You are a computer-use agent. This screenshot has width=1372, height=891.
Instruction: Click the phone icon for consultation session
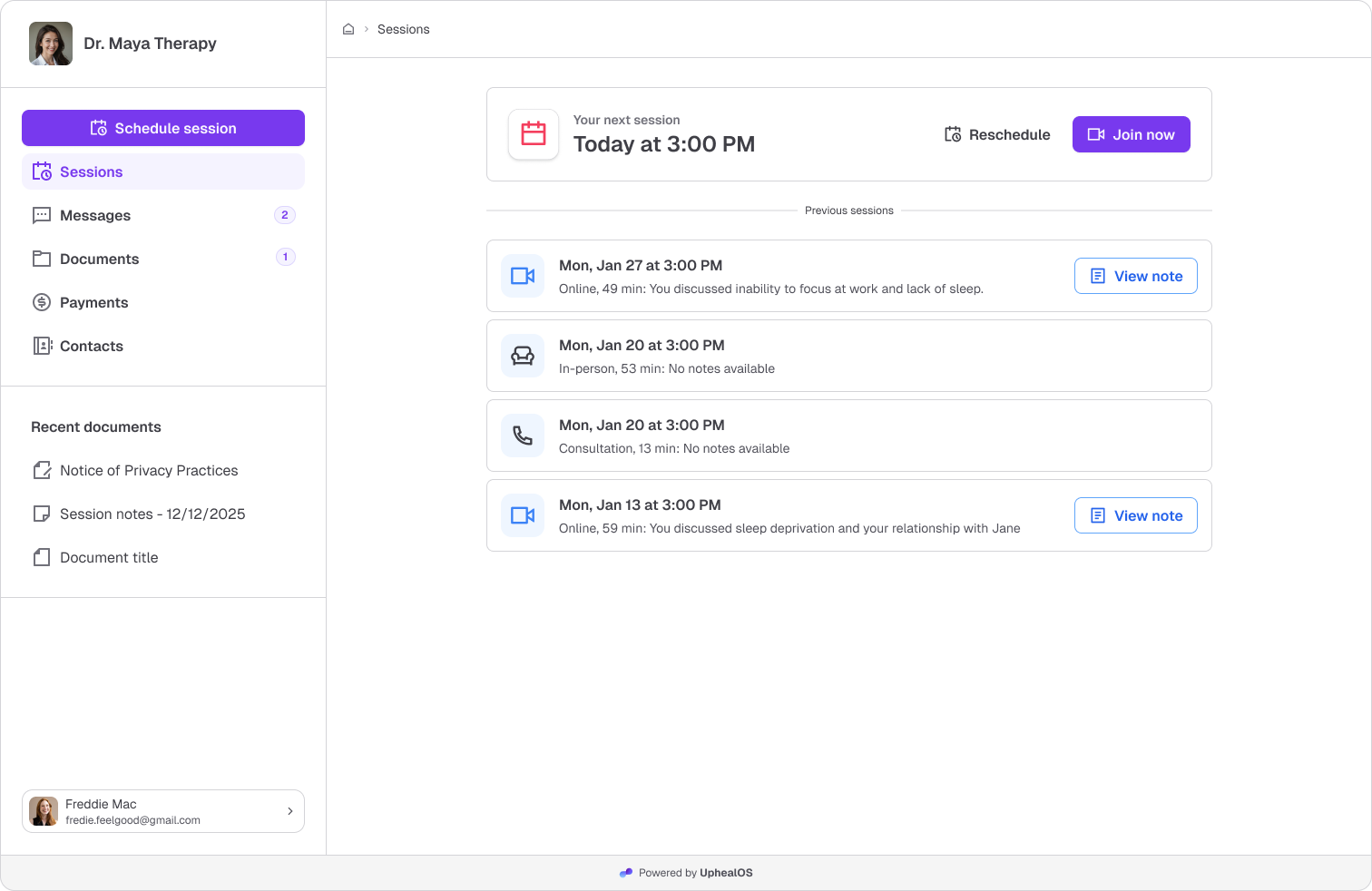(523, 436)
